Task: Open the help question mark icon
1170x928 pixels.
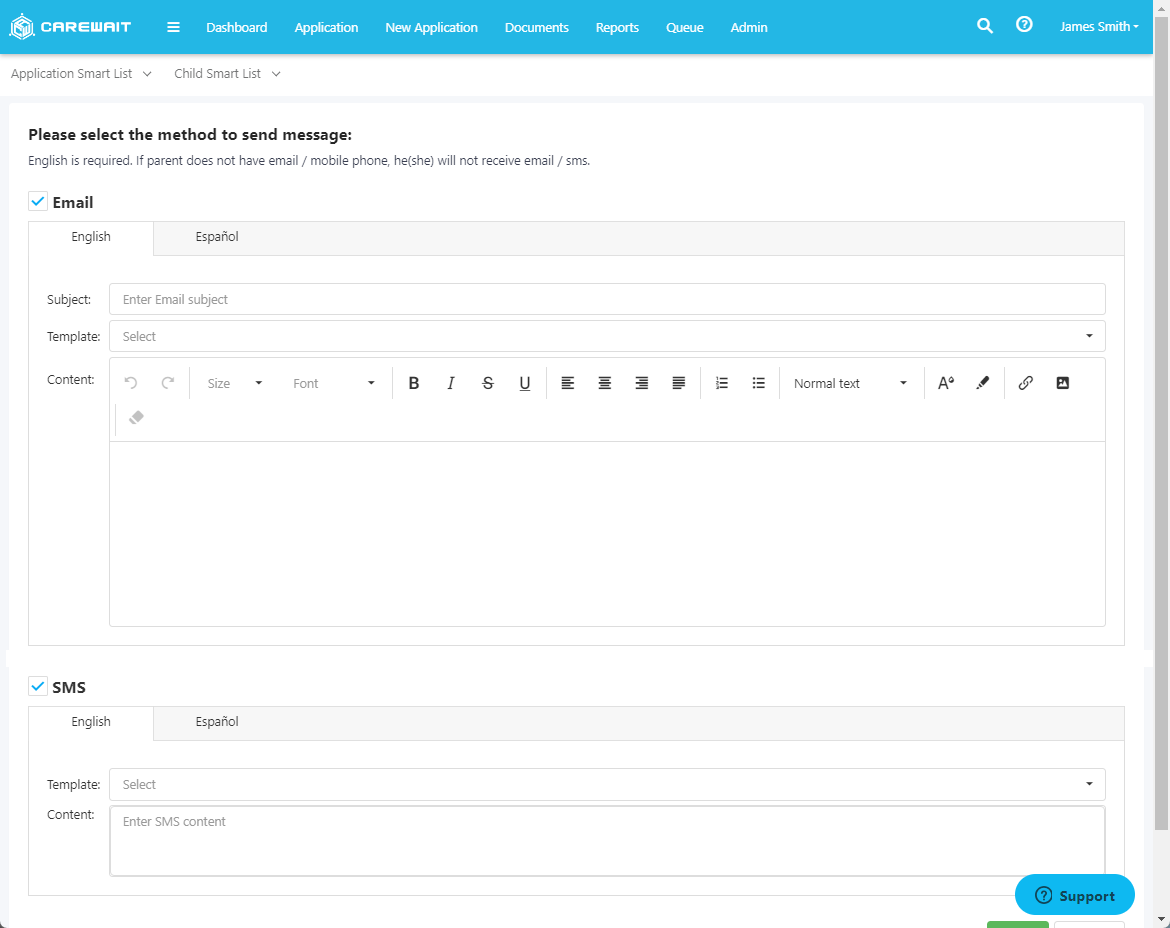Action: click(x=1024, y=25)
